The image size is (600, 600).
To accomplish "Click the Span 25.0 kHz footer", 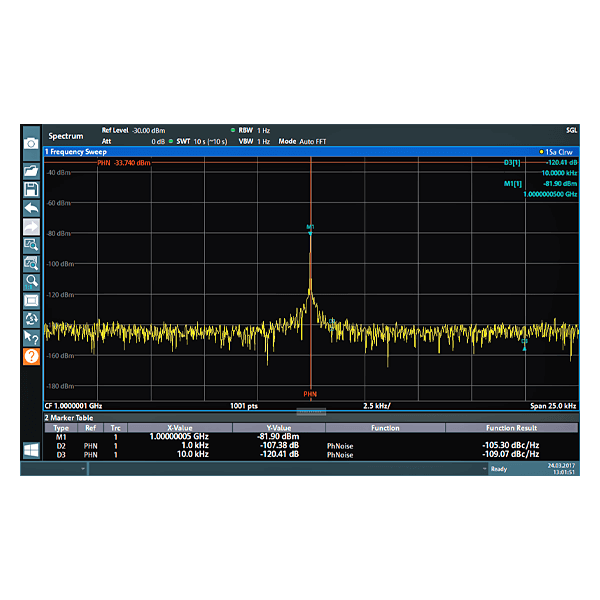I will tap(553, 406).
